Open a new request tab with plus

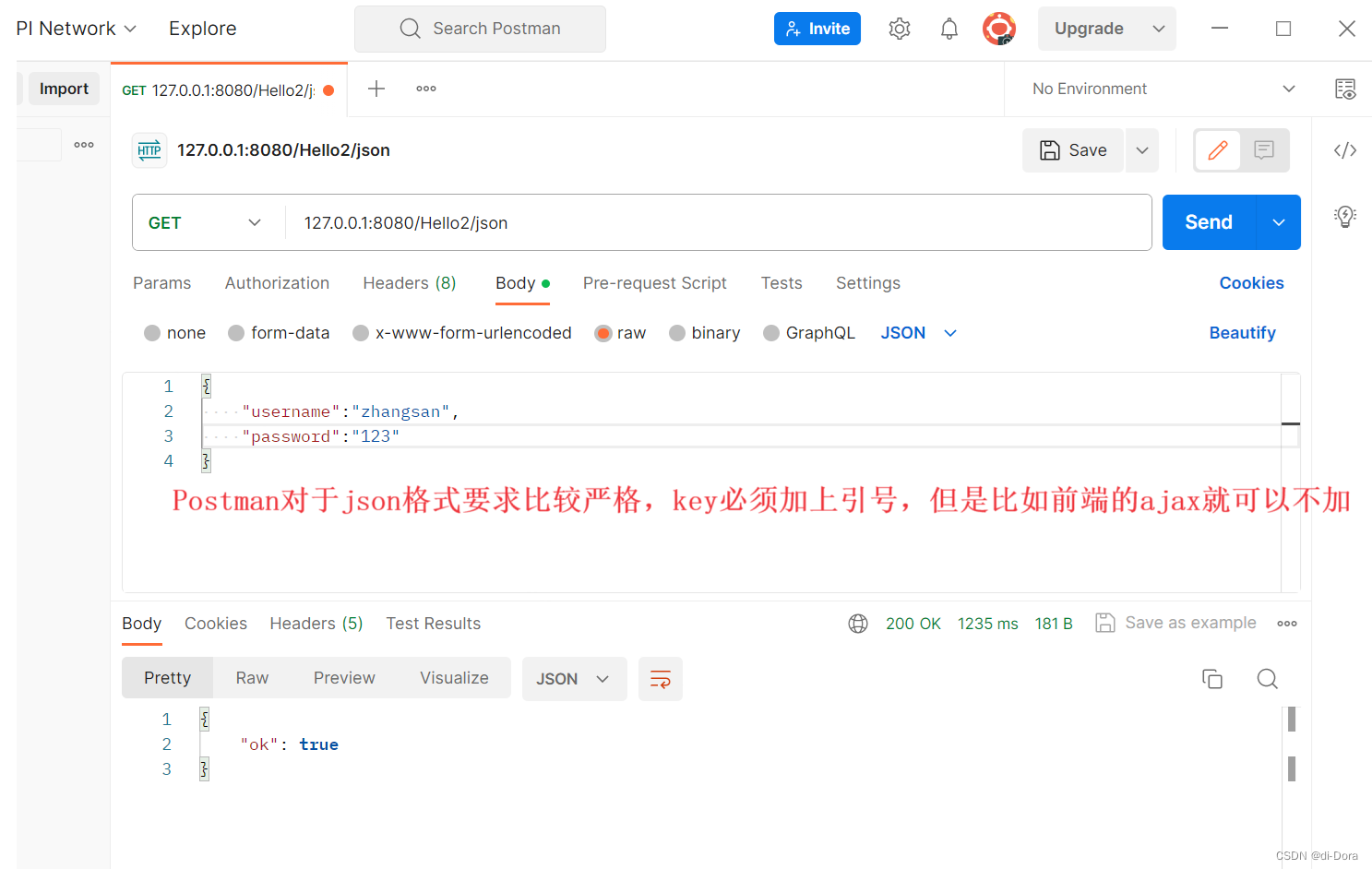[x=376, y=89]
